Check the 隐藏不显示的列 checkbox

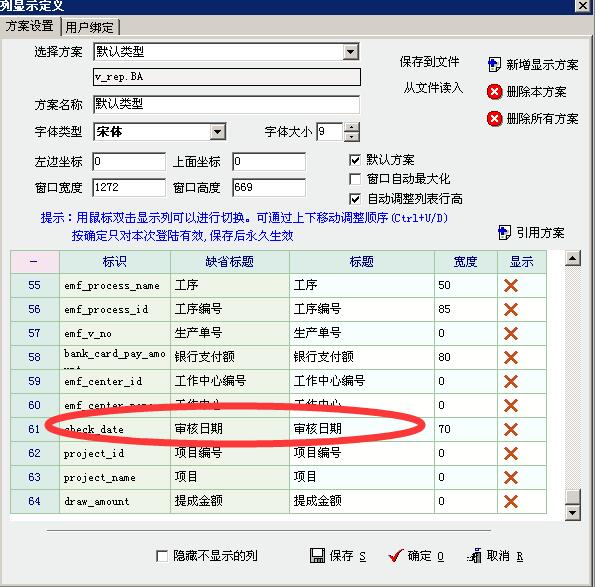pyautogui.click(x=162, y=556)
